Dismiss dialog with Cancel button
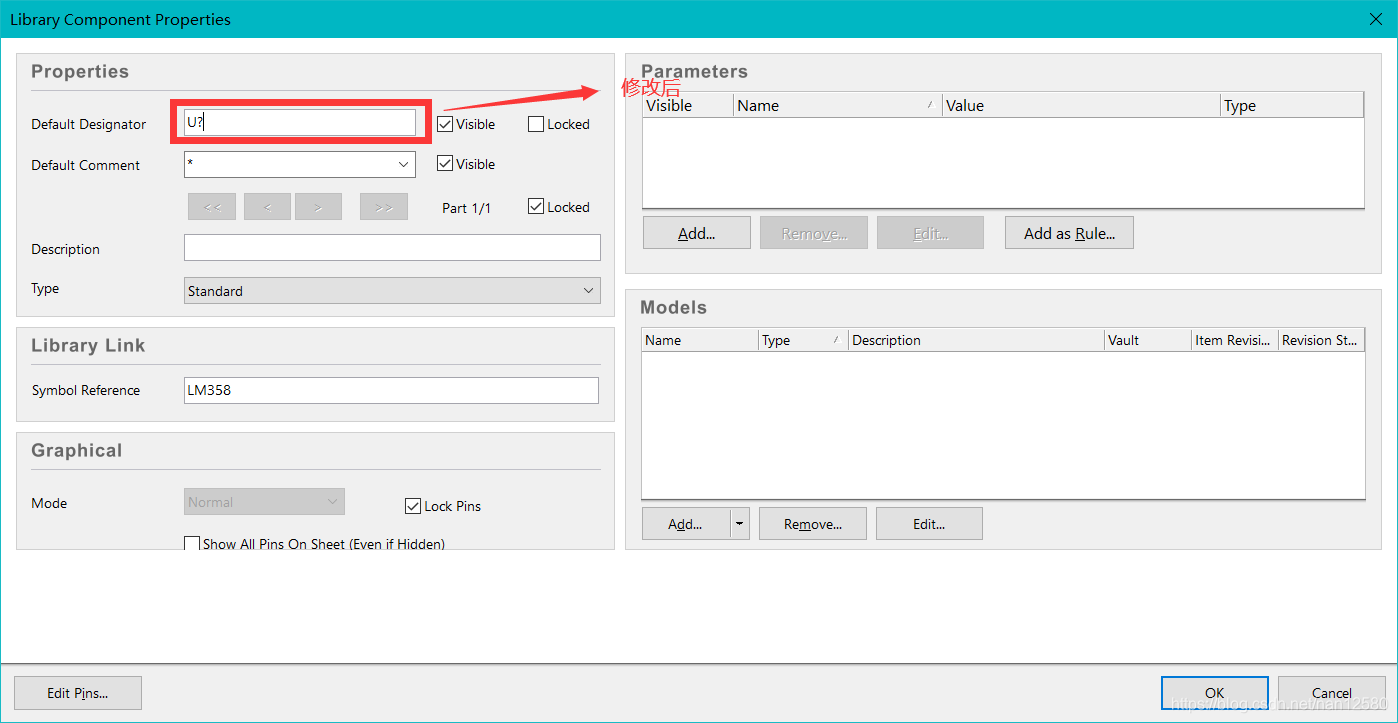Viewport: 1398px width, 723px height. click(x=1332, y=693)
